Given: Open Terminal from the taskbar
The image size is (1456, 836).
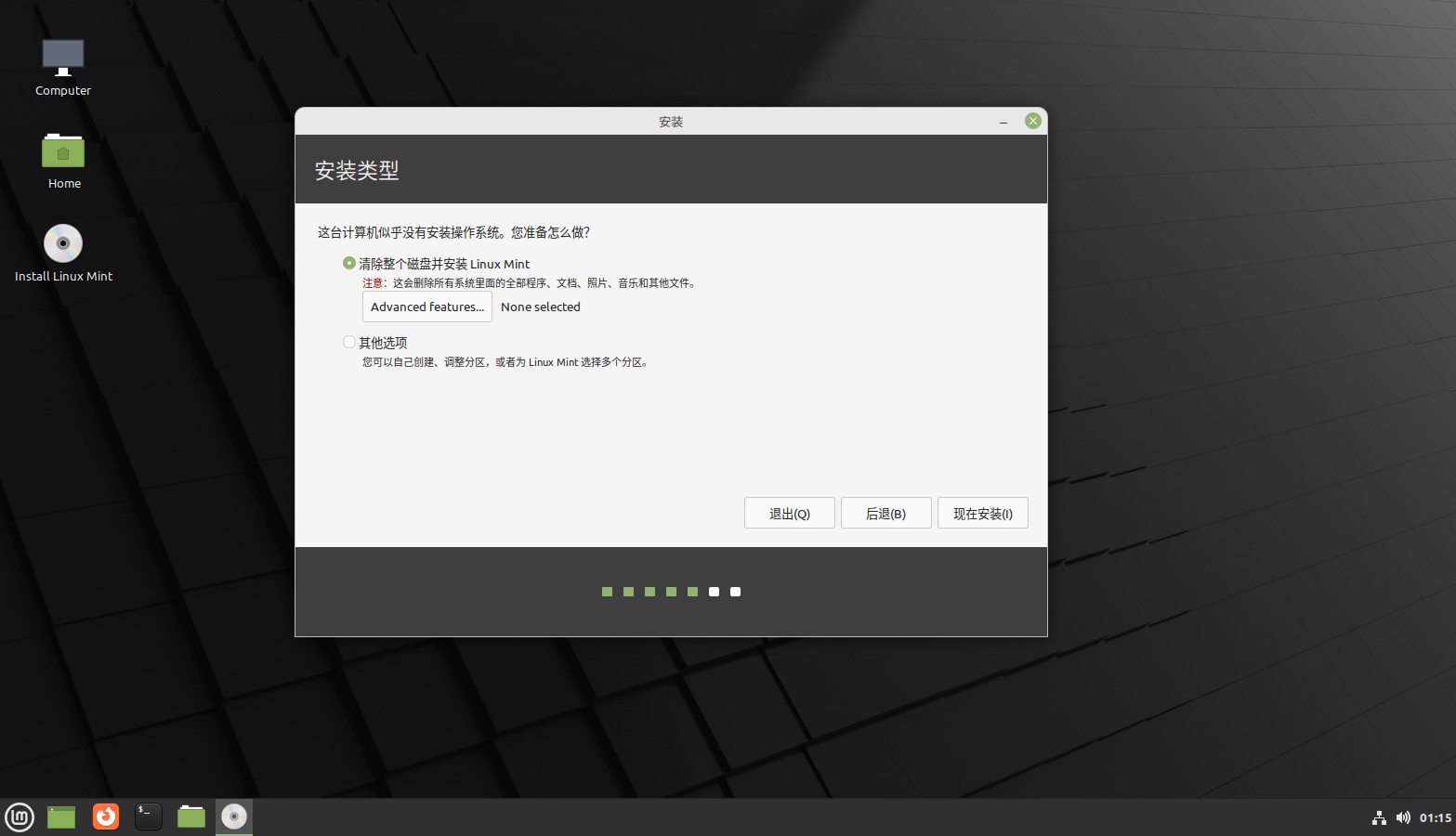Looking at the screenshot, I should click(149, 816).
